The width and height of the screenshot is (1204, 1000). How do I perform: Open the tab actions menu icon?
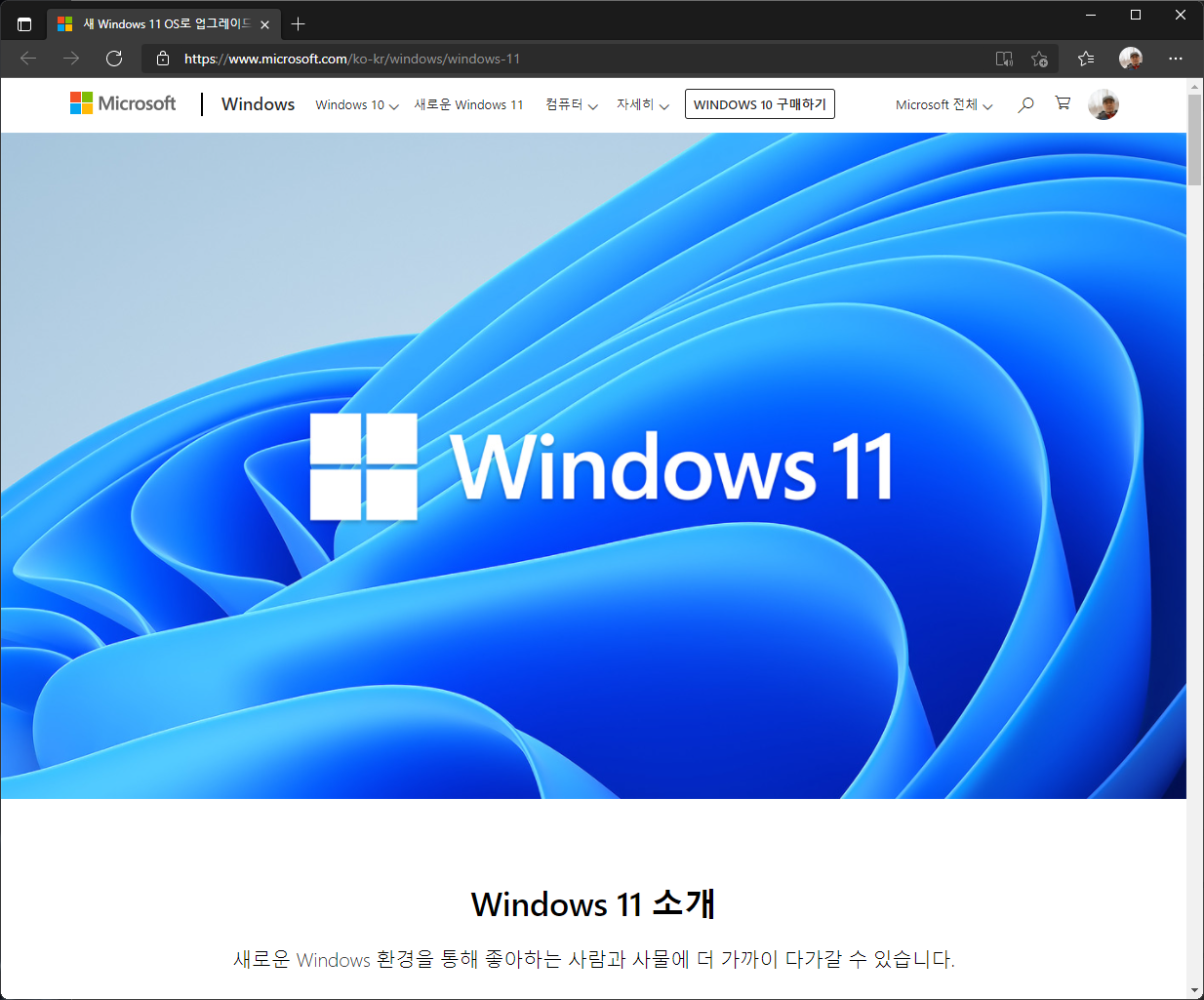[x=24, y=24]
